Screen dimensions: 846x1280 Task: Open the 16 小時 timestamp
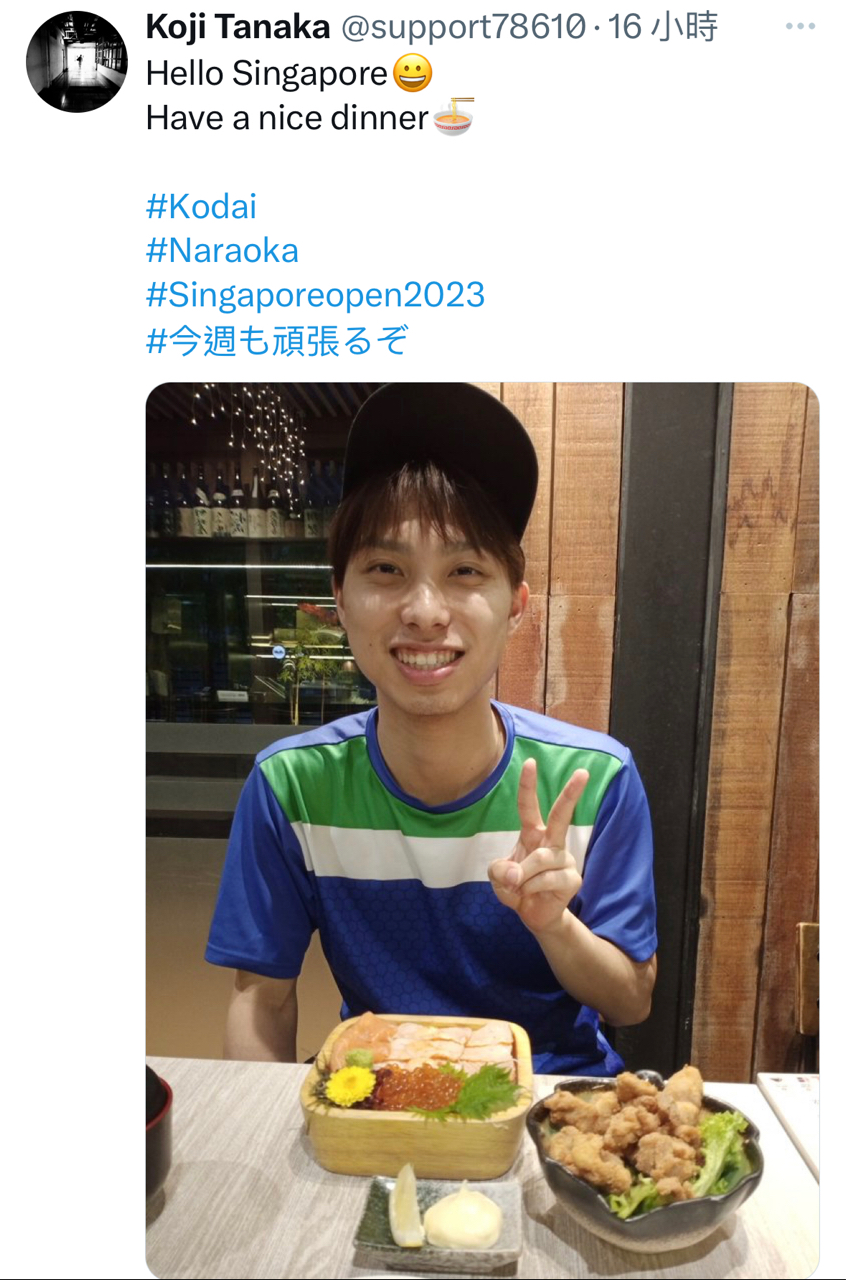(x=663, y=28)
